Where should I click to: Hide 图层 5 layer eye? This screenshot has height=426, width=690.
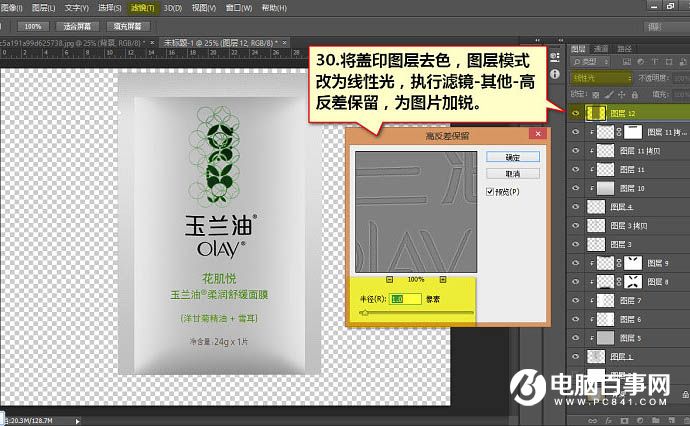[576, 338]
